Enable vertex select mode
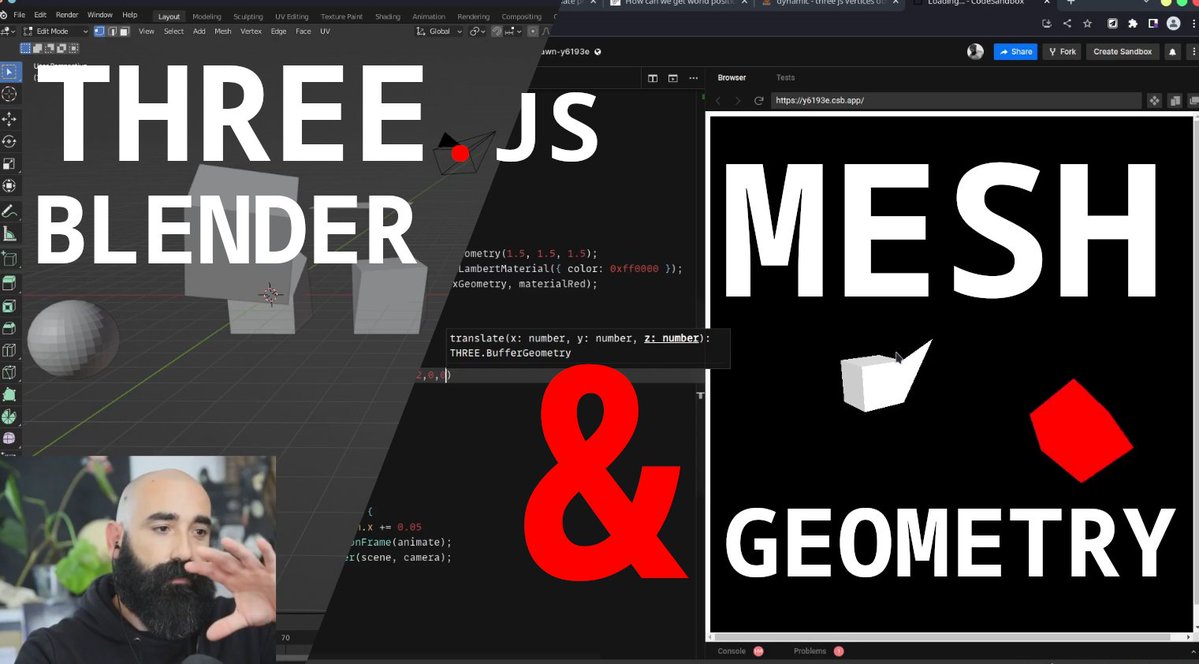 coord(99,31)
